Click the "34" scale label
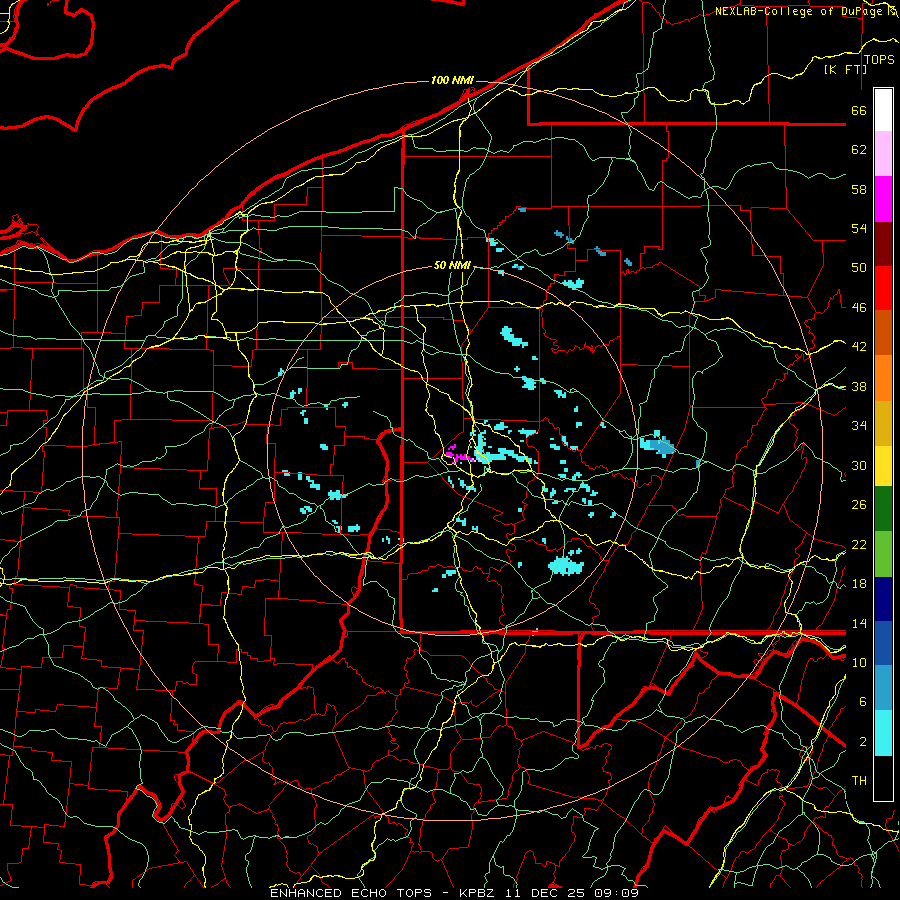 (x=859, y=426)
